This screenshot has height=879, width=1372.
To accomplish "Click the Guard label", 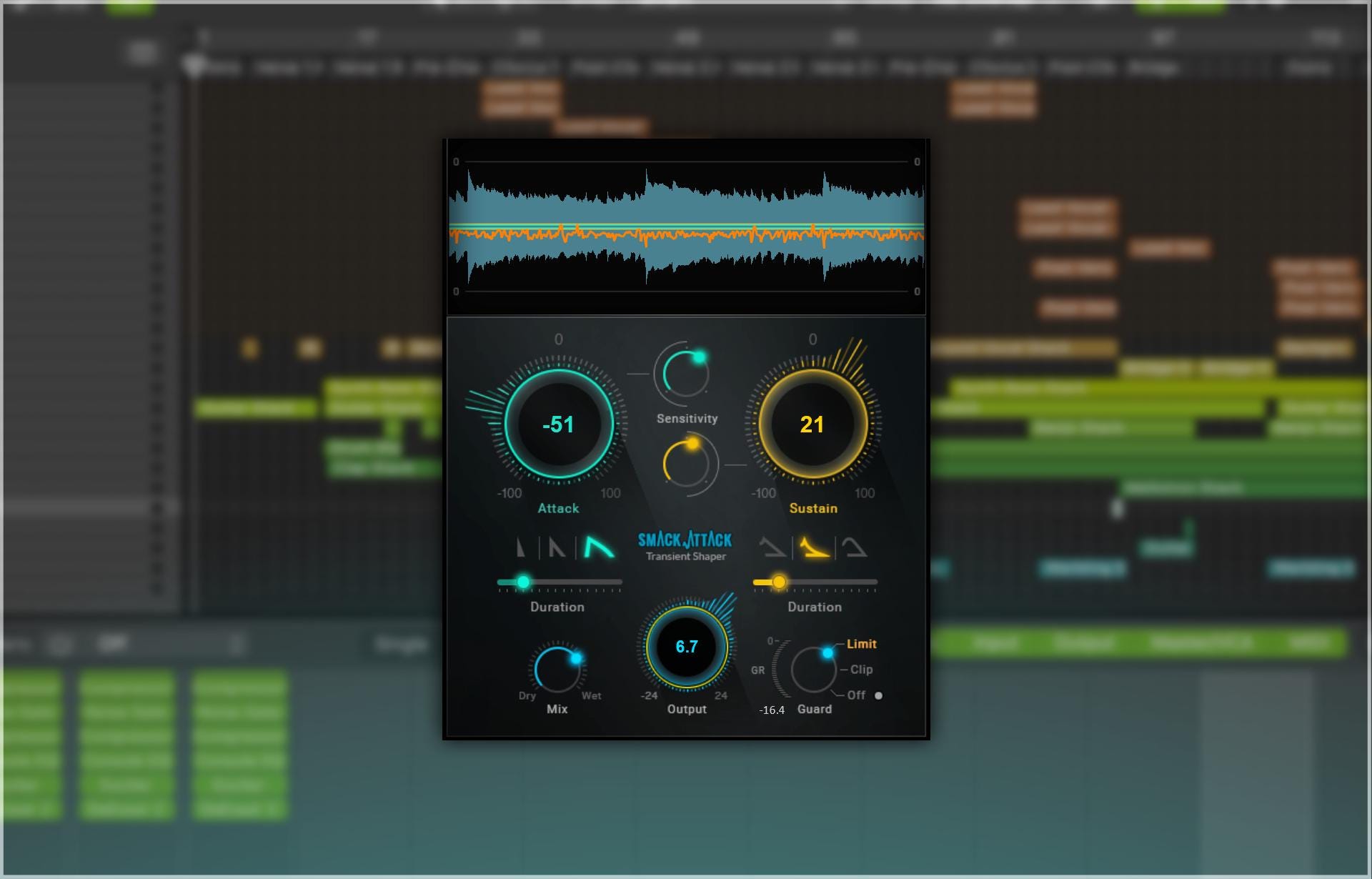I will (x=815, y=709).
